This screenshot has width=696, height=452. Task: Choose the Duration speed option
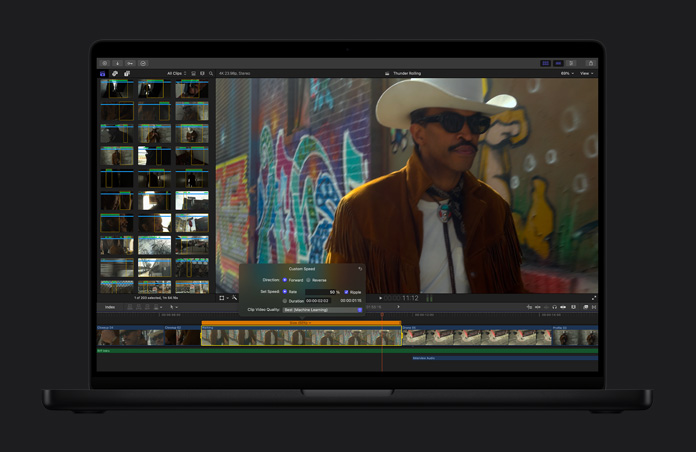(285, 300)
